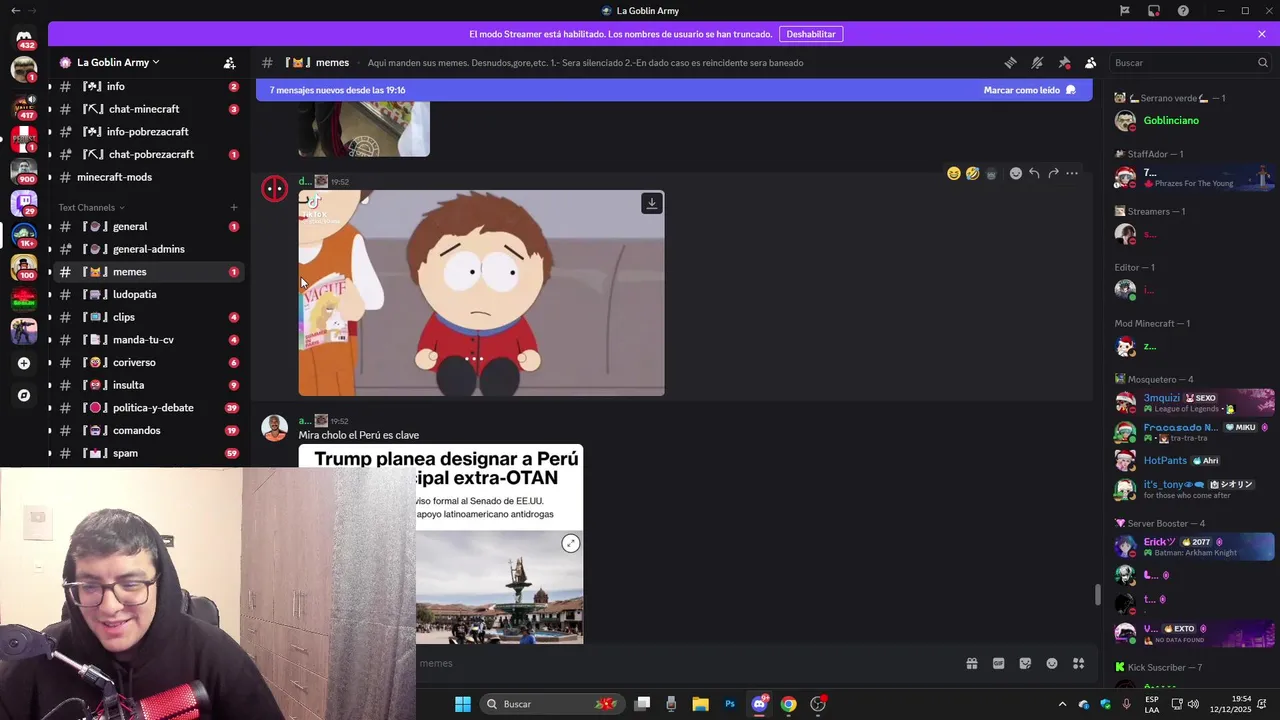The height and width of the screenshot is (720, 1280).
Task: Open member Goblinciano profile
Action: 1193,121
